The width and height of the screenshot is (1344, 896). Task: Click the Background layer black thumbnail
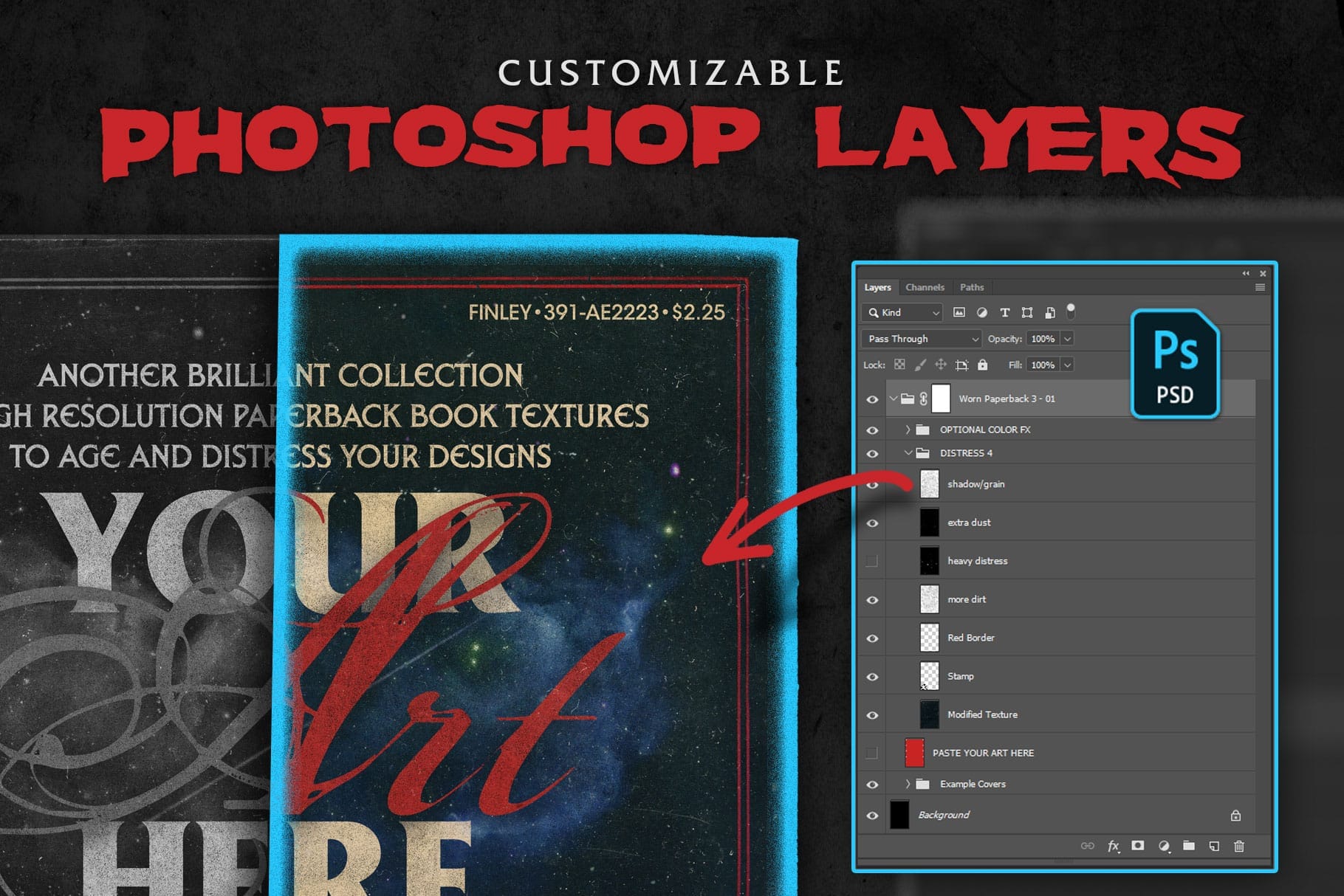pos(899,815)
